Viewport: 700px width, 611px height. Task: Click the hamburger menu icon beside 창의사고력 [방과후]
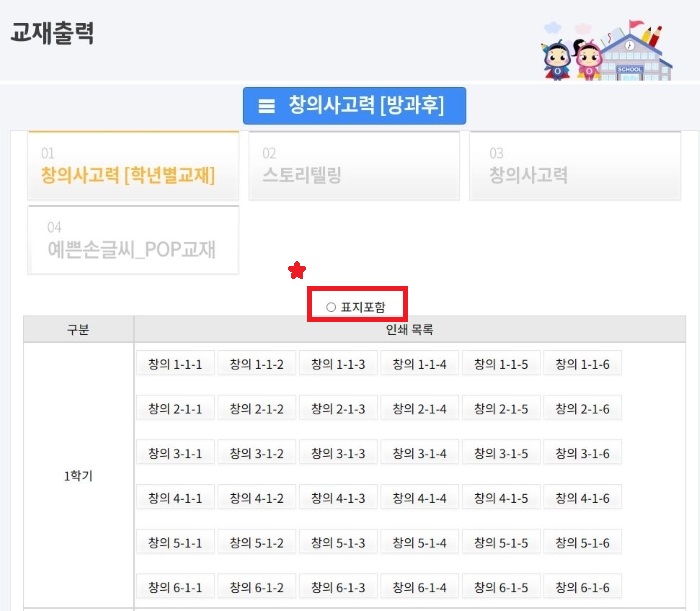pyautogui.click(x=267, y=106)
